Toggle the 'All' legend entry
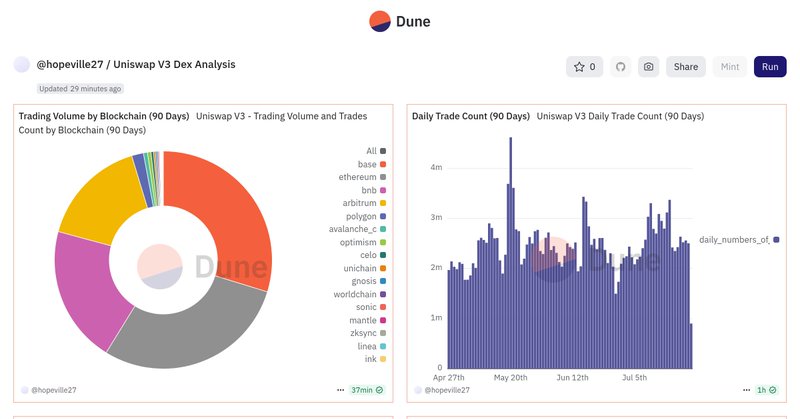Screen dimensions: 800x419 click(376, 151)
